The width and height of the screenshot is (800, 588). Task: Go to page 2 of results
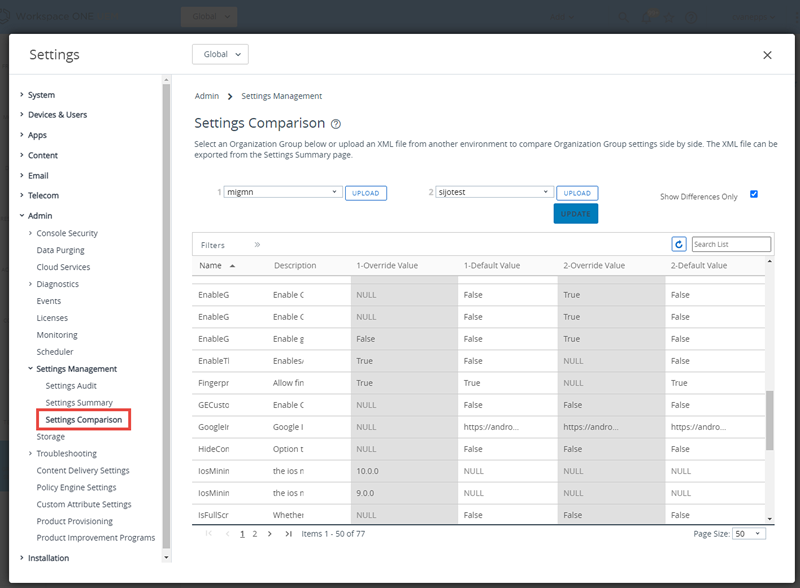pos(255,534)
